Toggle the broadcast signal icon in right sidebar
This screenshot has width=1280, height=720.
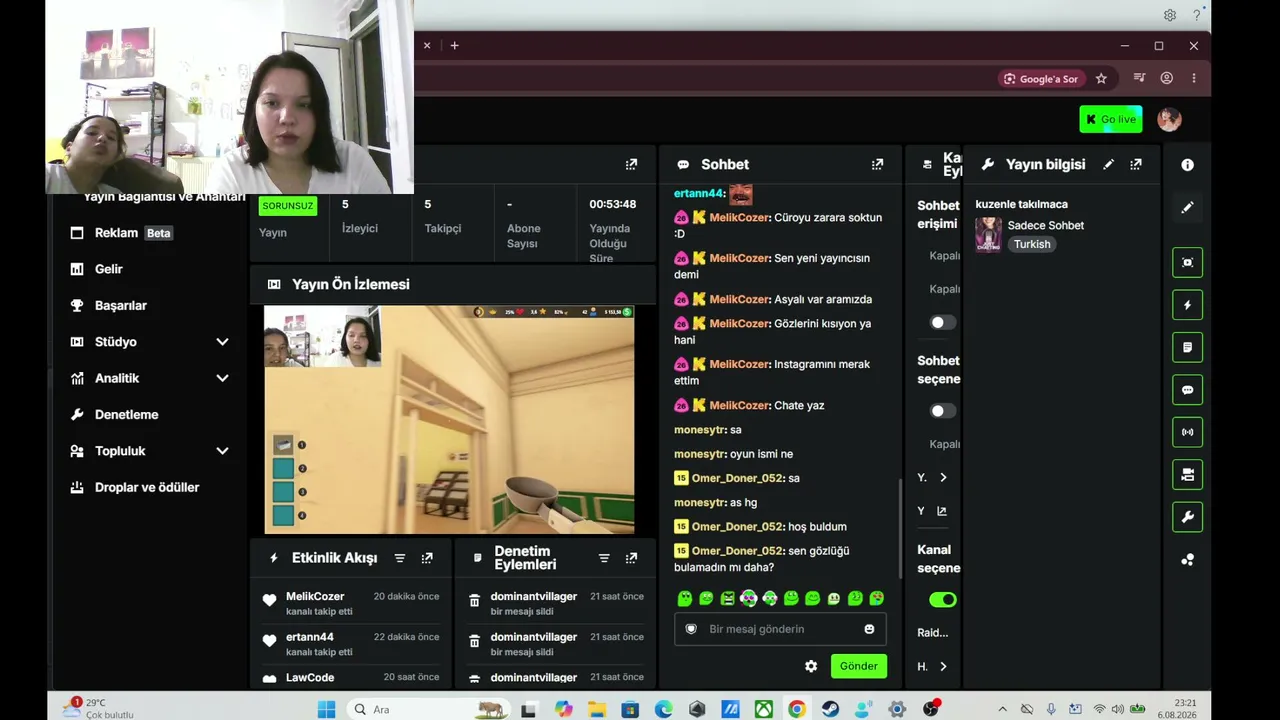coord(1187,432)
